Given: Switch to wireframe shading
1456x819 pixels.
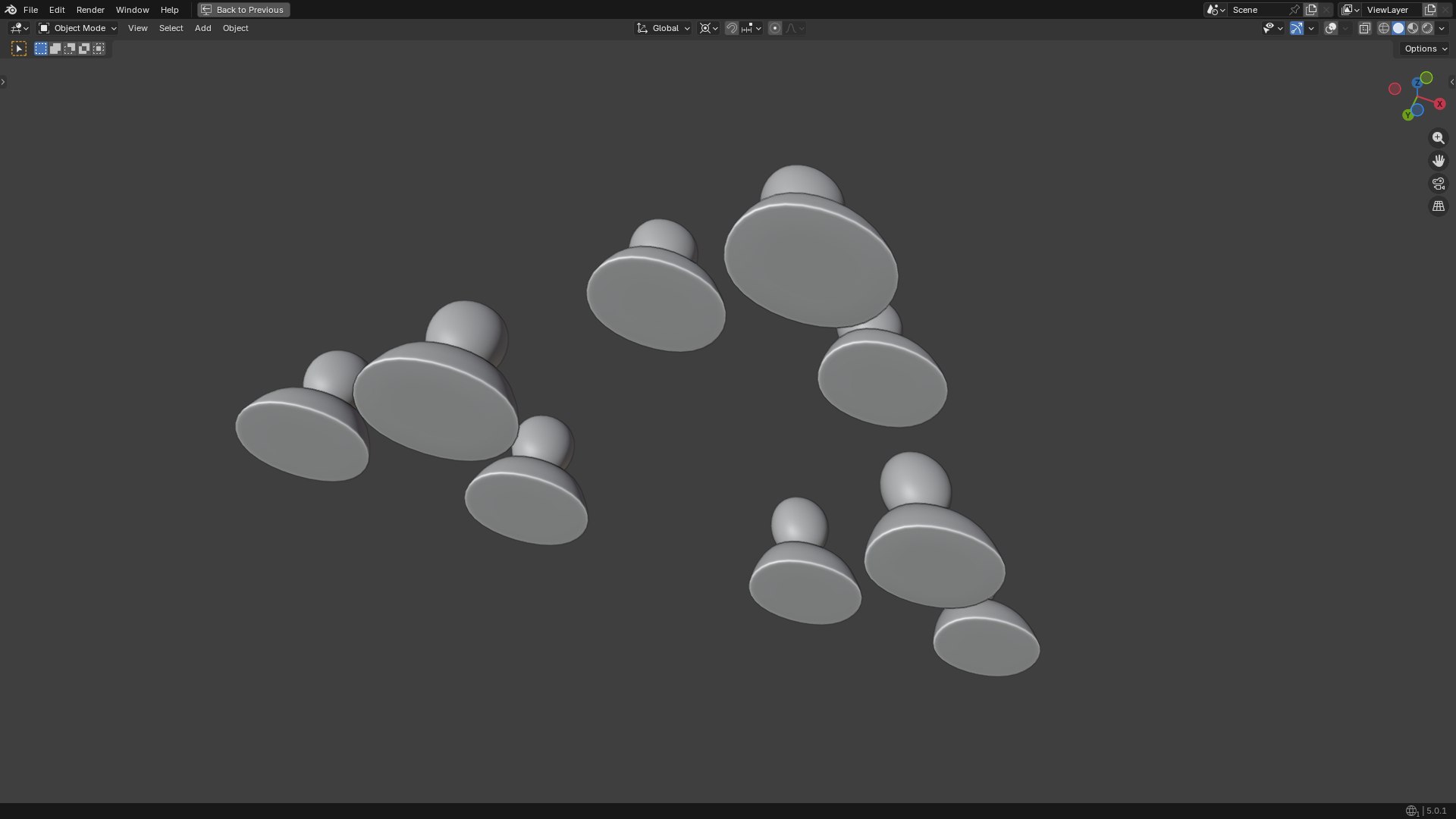Looking at the screenshot, I should pyautogui.click(x=1384, y=28).
